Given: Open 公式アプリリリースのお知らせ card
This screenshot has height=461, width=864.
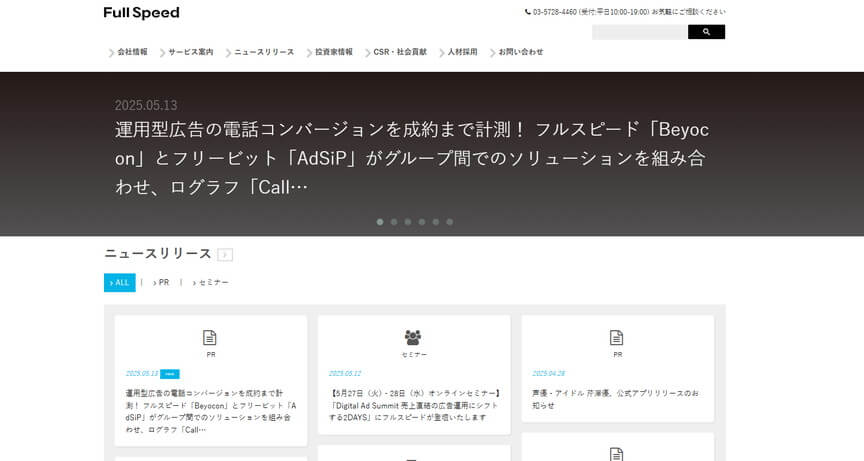Looking at the screenshot, I should coord(618,368).
